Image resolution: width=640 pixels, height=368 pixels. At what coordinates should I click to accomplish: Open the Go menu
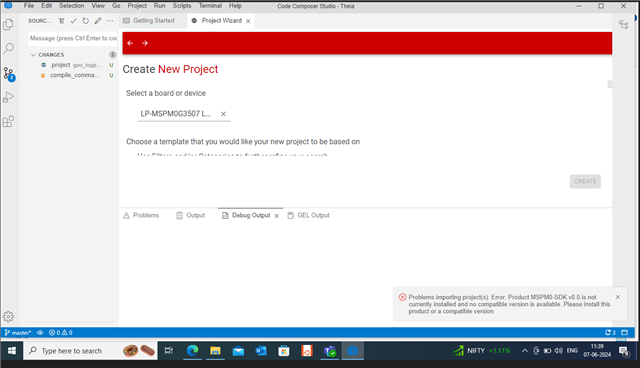click(x=116, y=6)
